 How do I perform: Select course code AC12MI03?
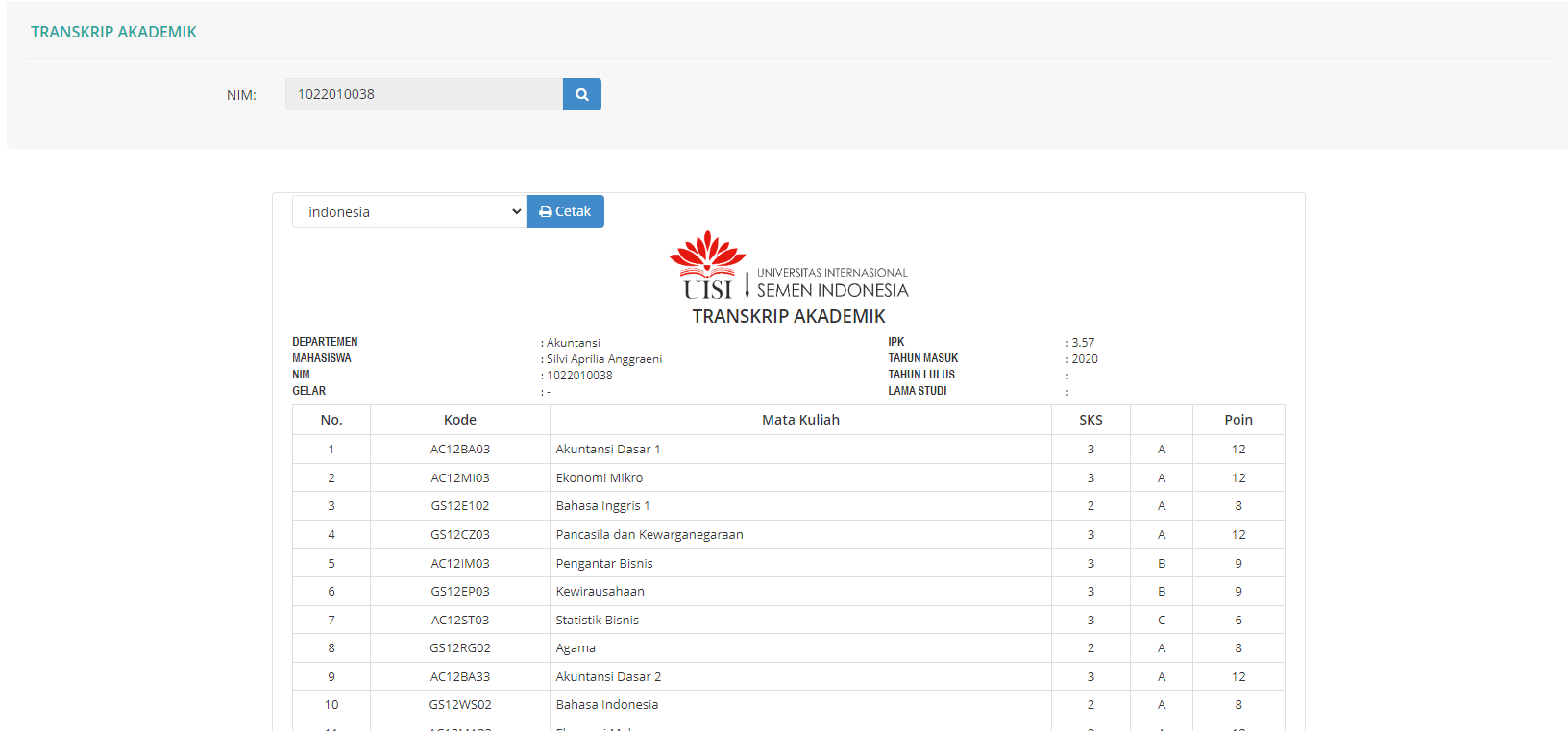coord(460,477)
